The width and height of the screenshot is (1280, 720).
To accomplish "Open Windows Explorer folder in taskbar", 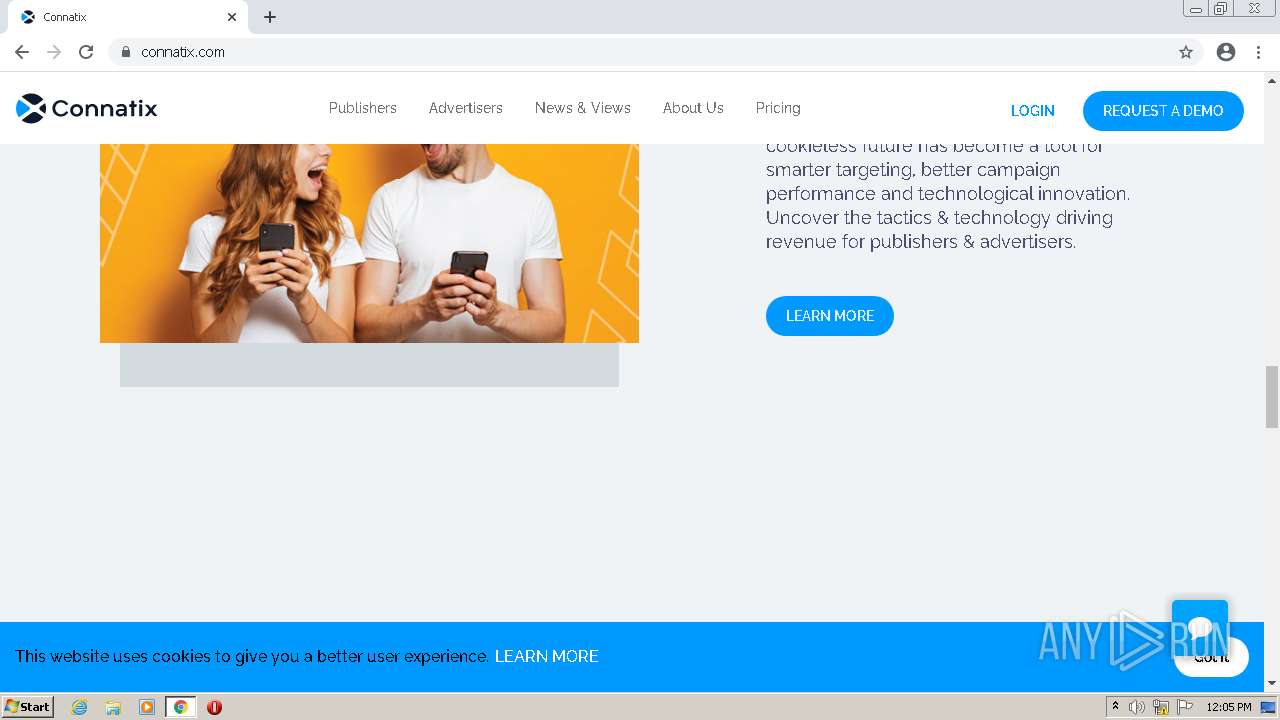I will click(113, 707).
